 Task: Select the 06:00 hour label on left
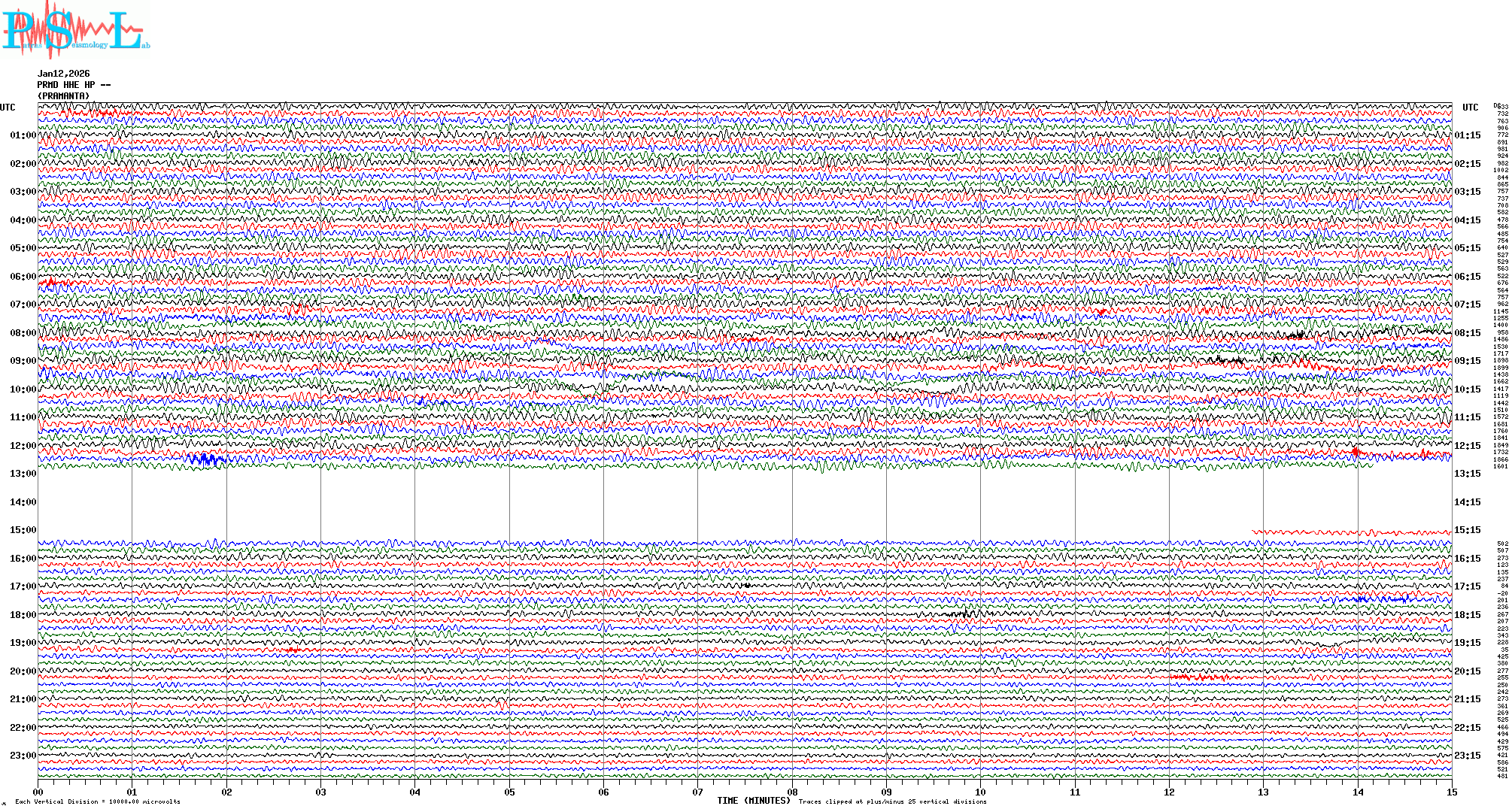tap(23, 277)
